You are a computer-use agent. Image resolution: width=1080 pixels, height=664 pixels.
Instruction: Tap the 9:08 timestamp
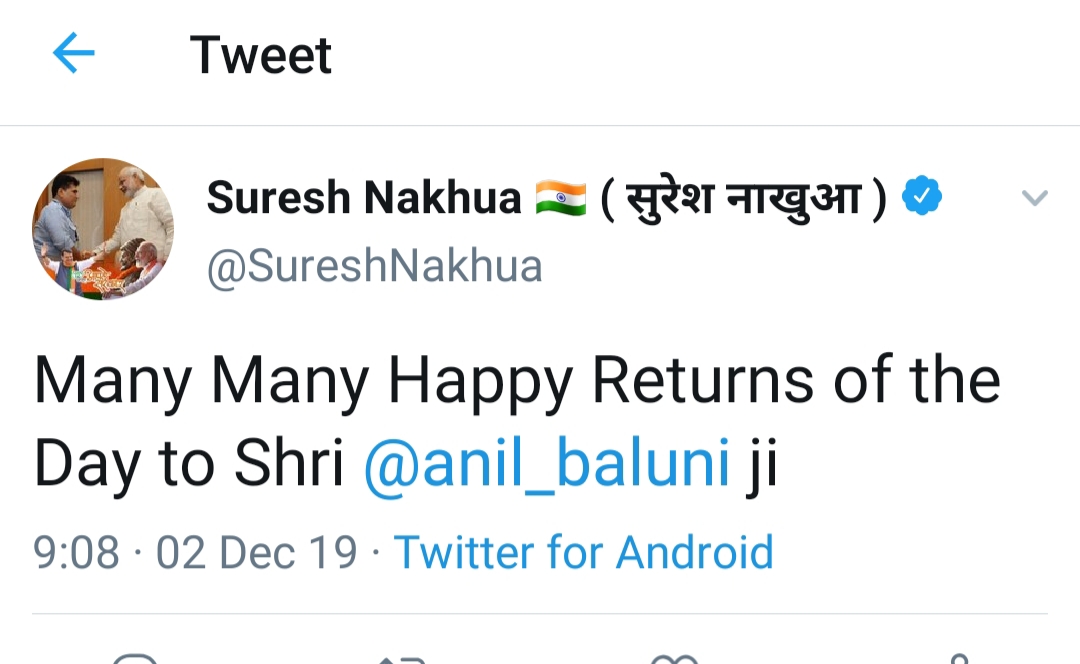click(x=77, y=552)
